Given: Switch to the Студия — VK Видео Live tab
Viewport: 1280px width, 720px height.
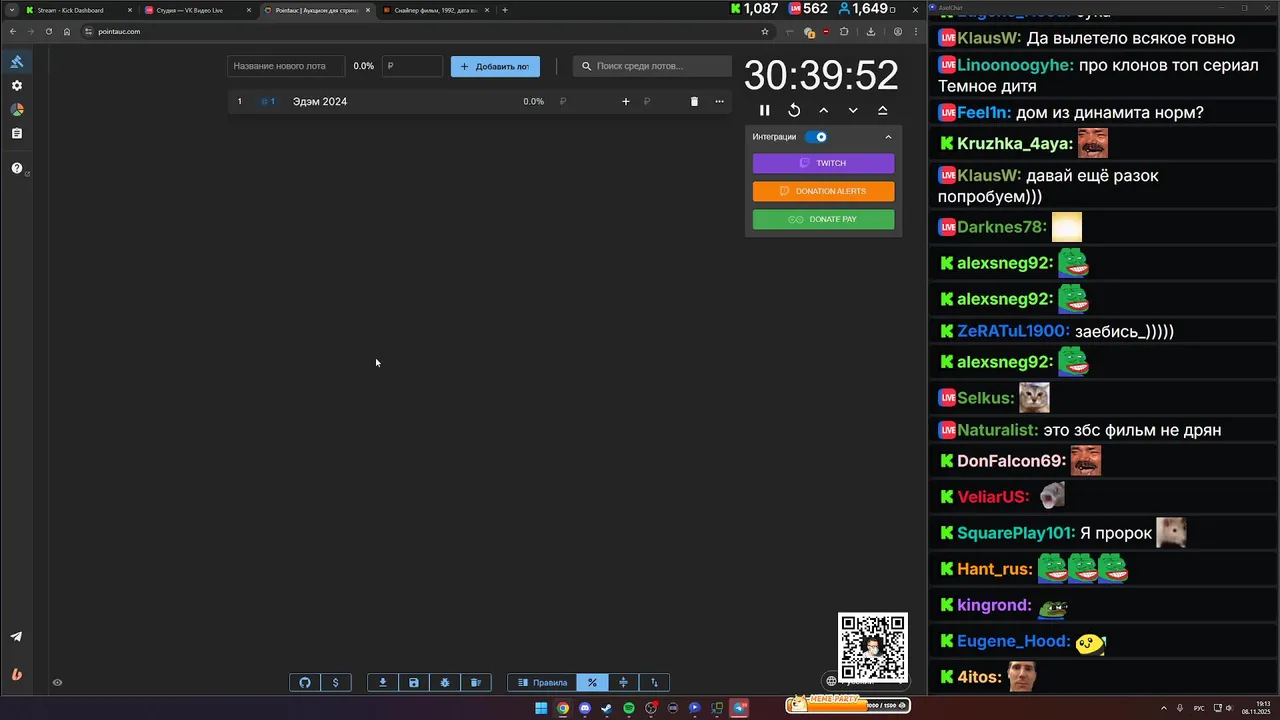Looking at the screenshot, I should click(x=197, y=10).
